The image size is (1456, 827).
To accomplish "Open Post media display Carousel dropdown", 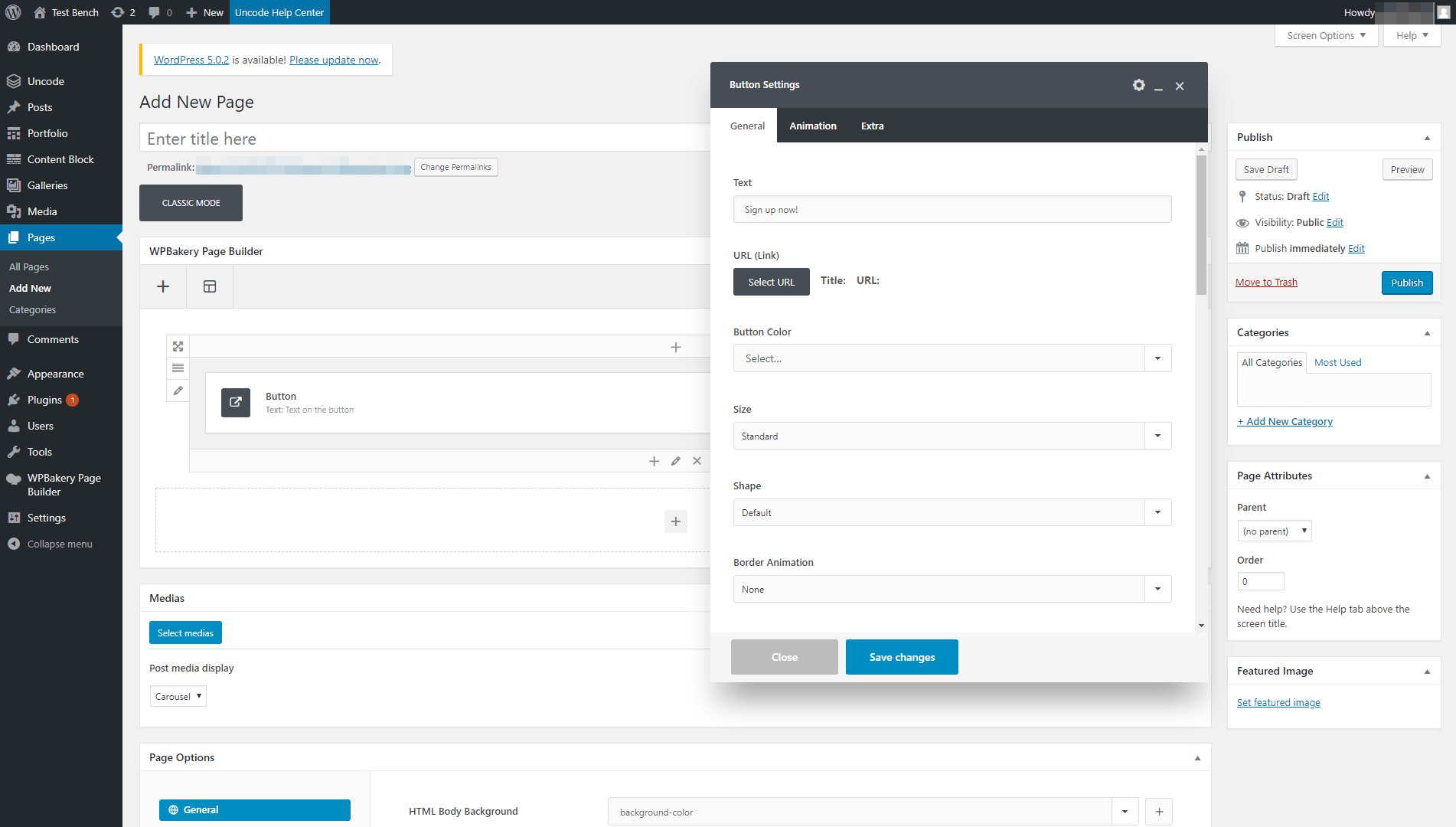I will coord(178,696).
